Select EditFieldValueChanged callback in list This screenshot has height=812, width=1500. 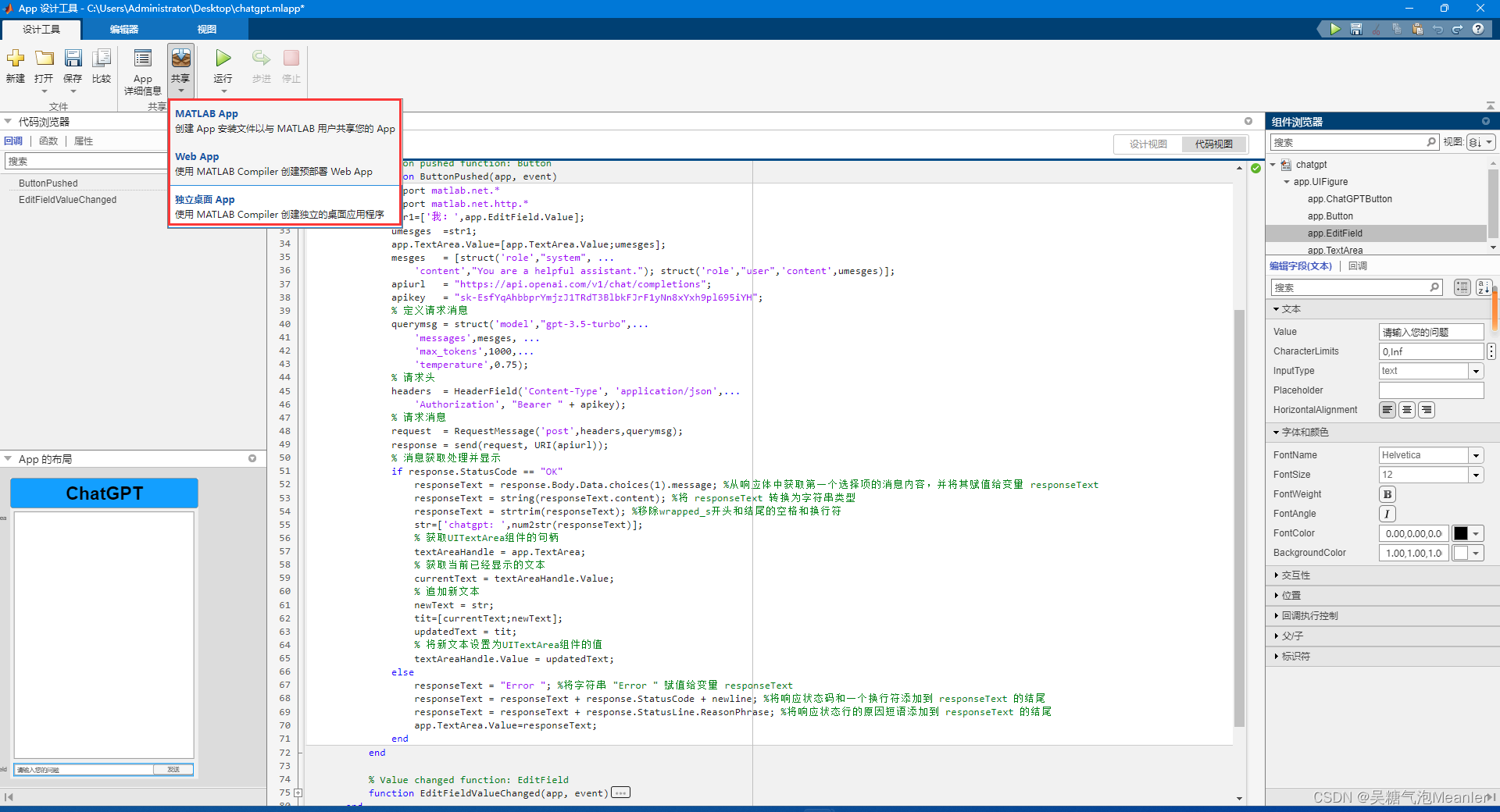pos(68,200)
